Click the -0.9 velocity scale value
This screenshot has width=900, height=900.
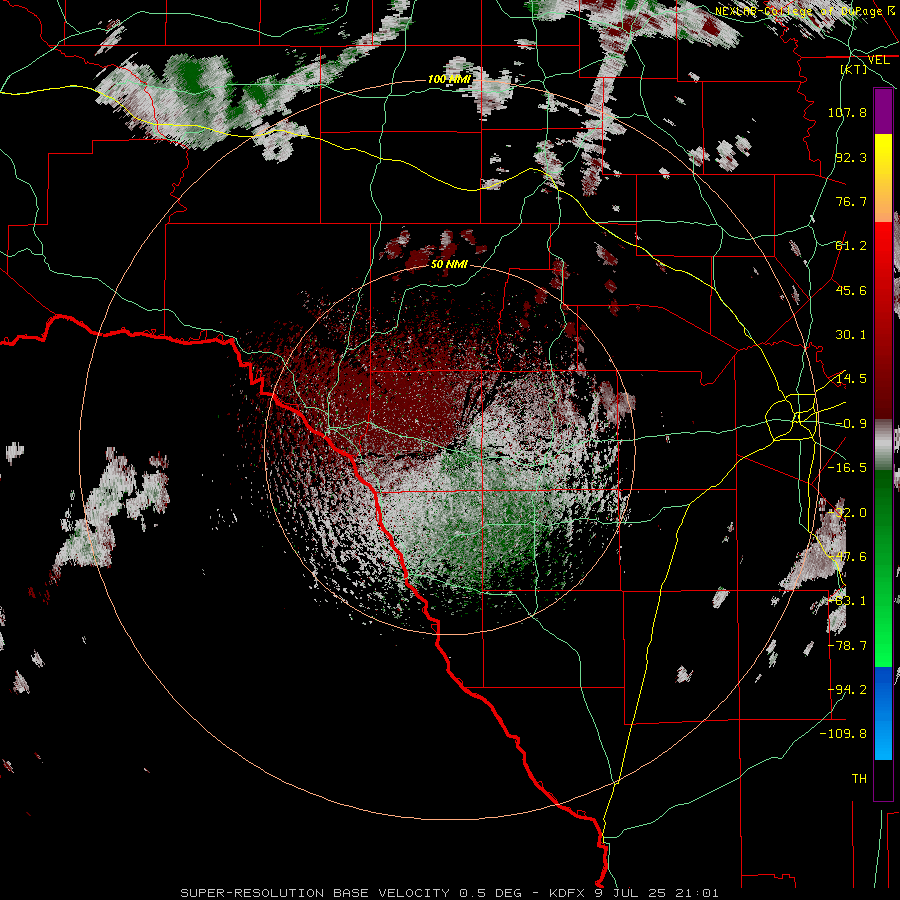tap(851, 424)
